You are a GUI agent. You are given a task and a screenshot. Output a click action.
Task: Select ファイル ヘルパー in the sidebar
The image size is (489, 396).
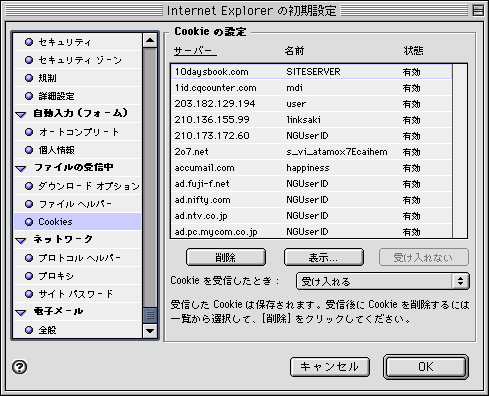point(77,204)
